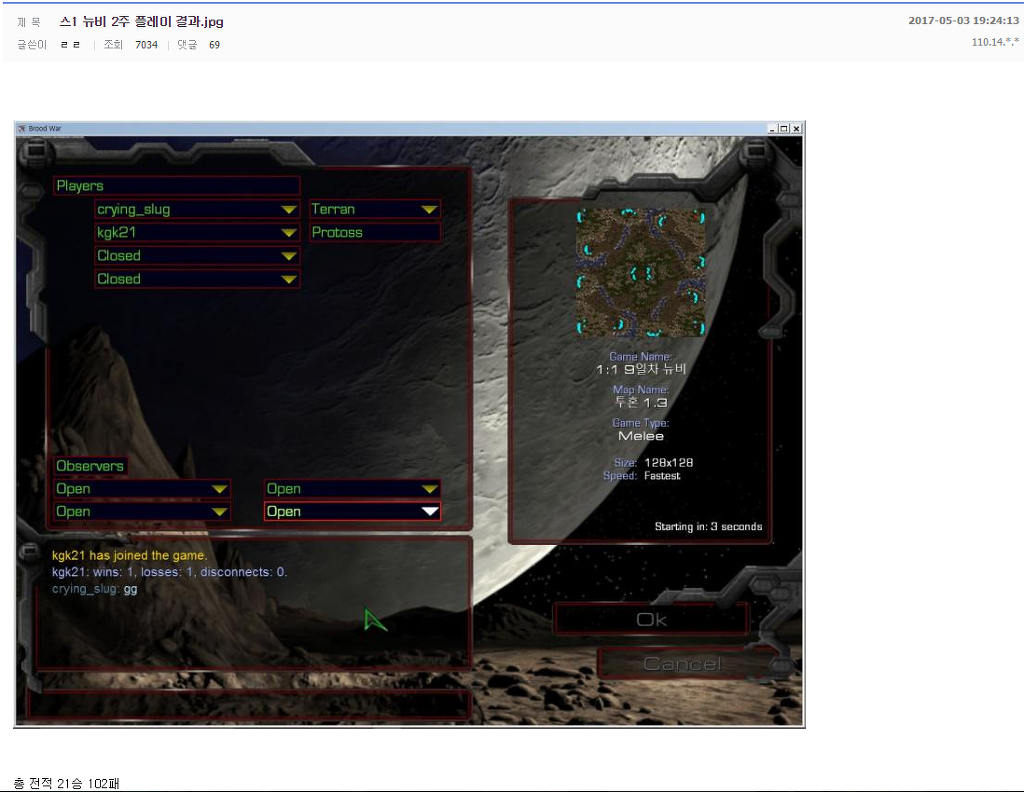
Task: Click the post title 스1 뉴비 2주 플레이 결과.jpg
Action: (x=141, y=21)
